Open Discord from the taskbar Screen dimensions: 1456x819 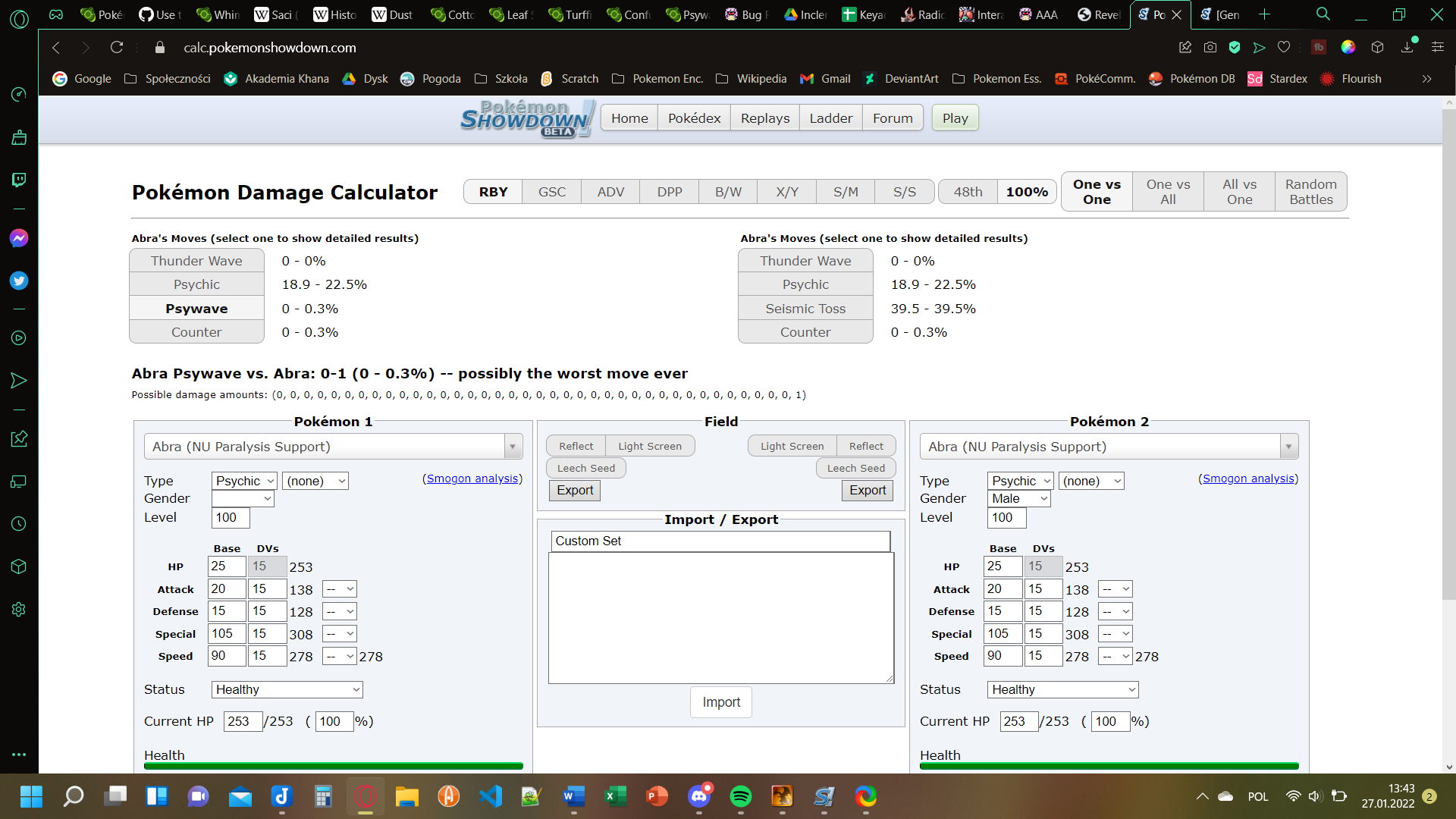[699, 796]
